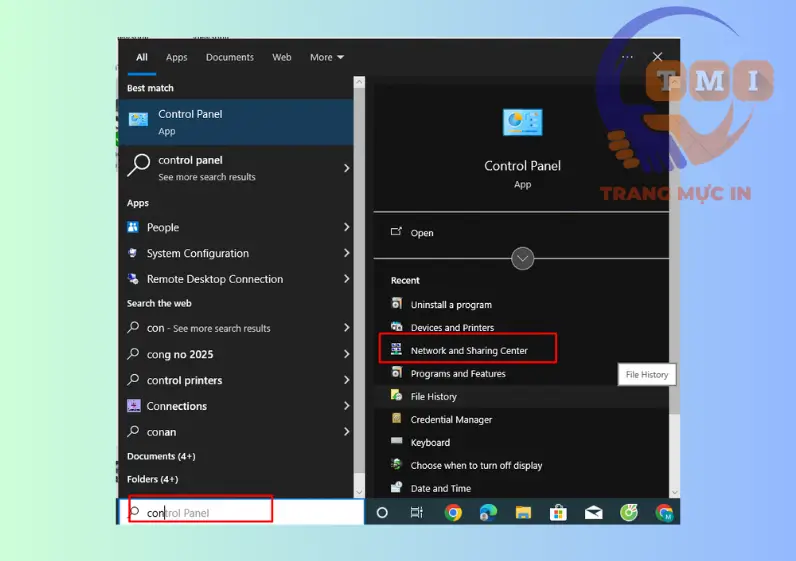Expand the System Configuration result chevron
Image resolution: width=796 pixels, height=561 pixels.
(346, 253)
